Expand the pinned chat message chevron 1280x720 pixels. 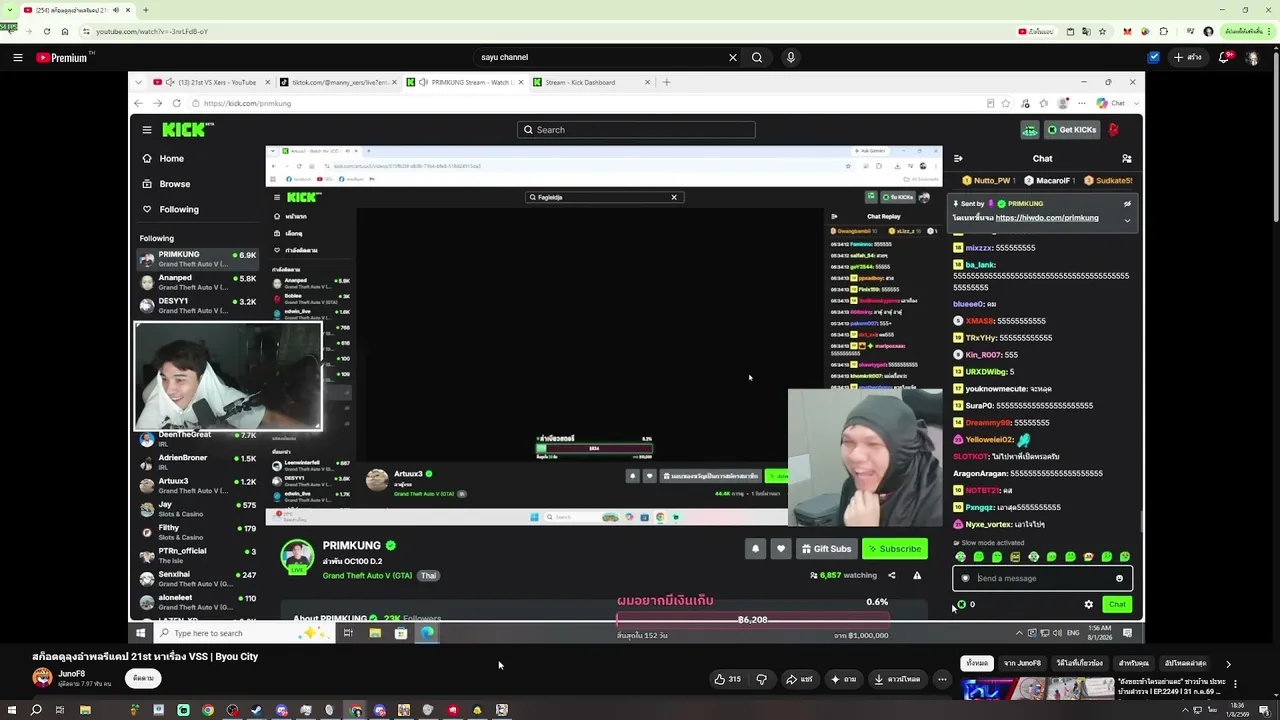1127,220
